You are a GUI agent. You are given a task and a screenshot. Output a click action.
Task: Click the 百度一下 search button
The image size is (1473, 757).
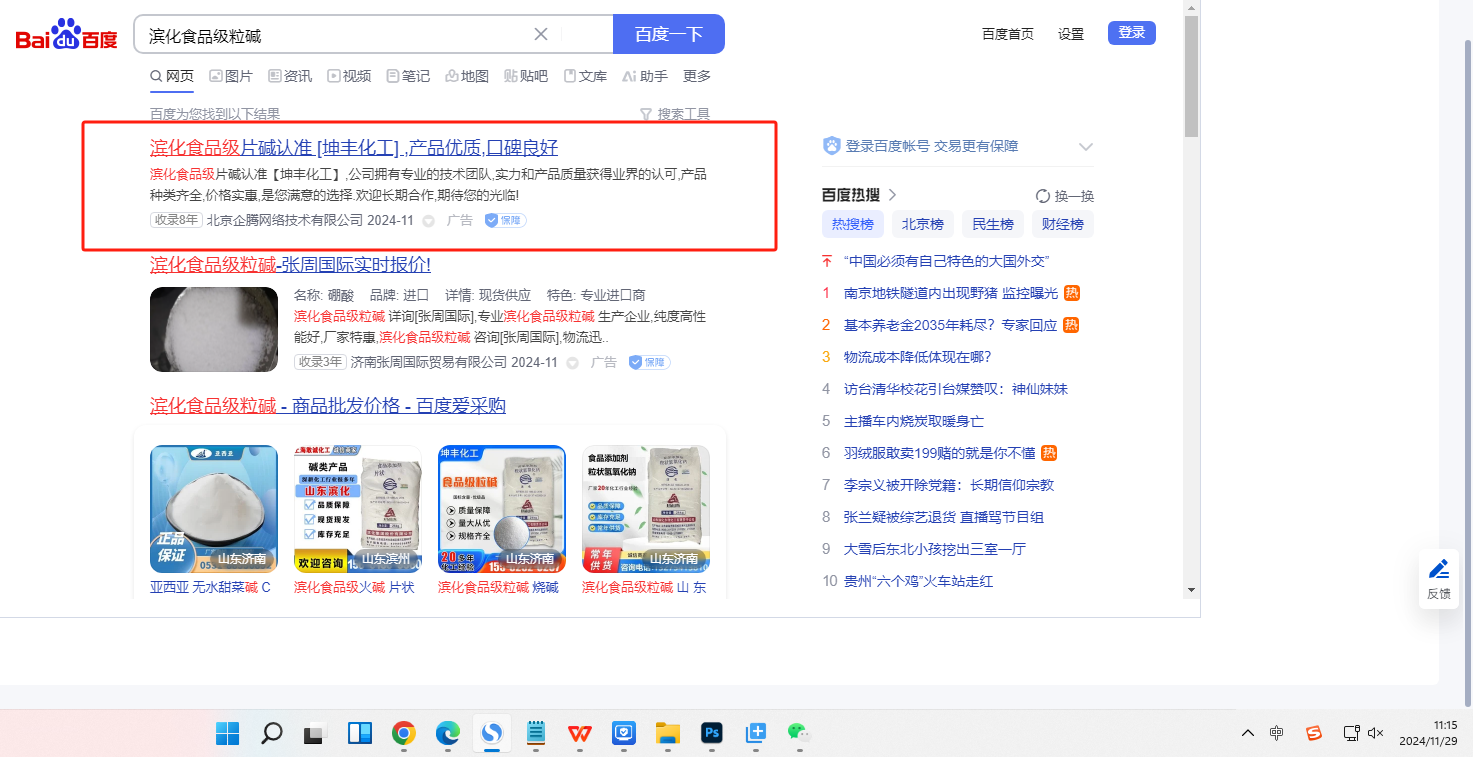click(x=669, y=34)
